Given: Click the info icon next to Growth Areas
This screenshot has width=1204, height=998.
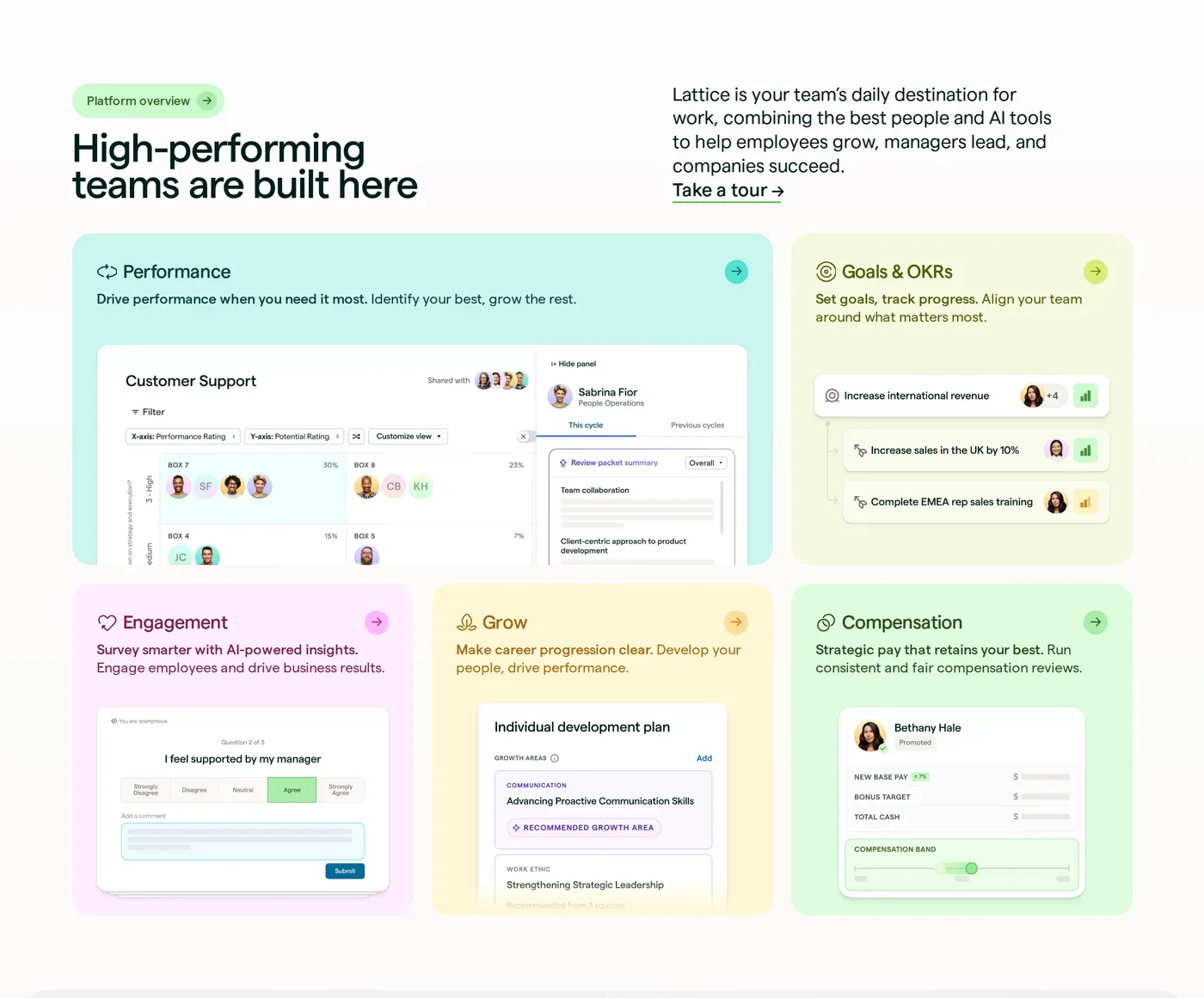Looking at the screenshot, I should pyautogui.click(x=555, y=758).
